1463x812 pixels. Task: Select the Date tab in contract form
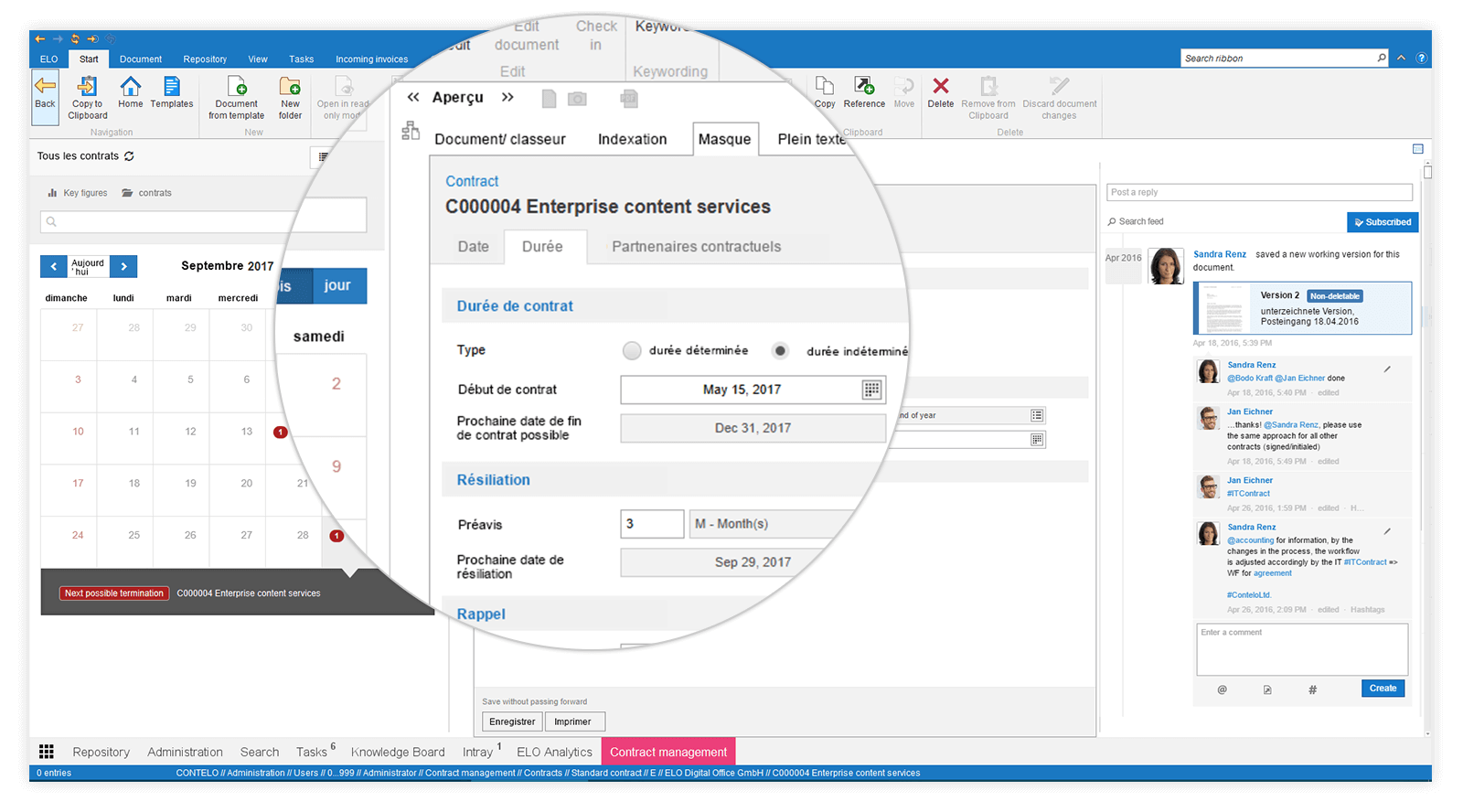pyautogui.click(x=474, y=247)
